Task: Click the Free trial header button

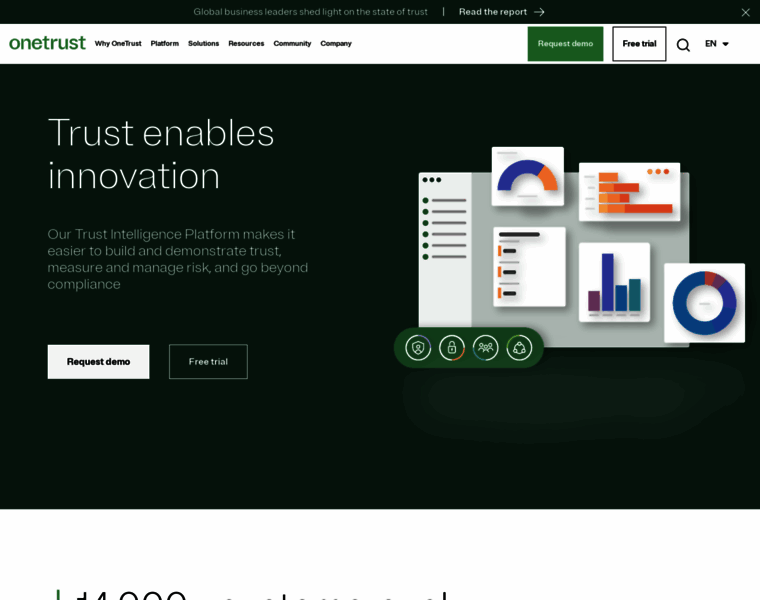Action: pyautogui.click(x=639, y=44)
